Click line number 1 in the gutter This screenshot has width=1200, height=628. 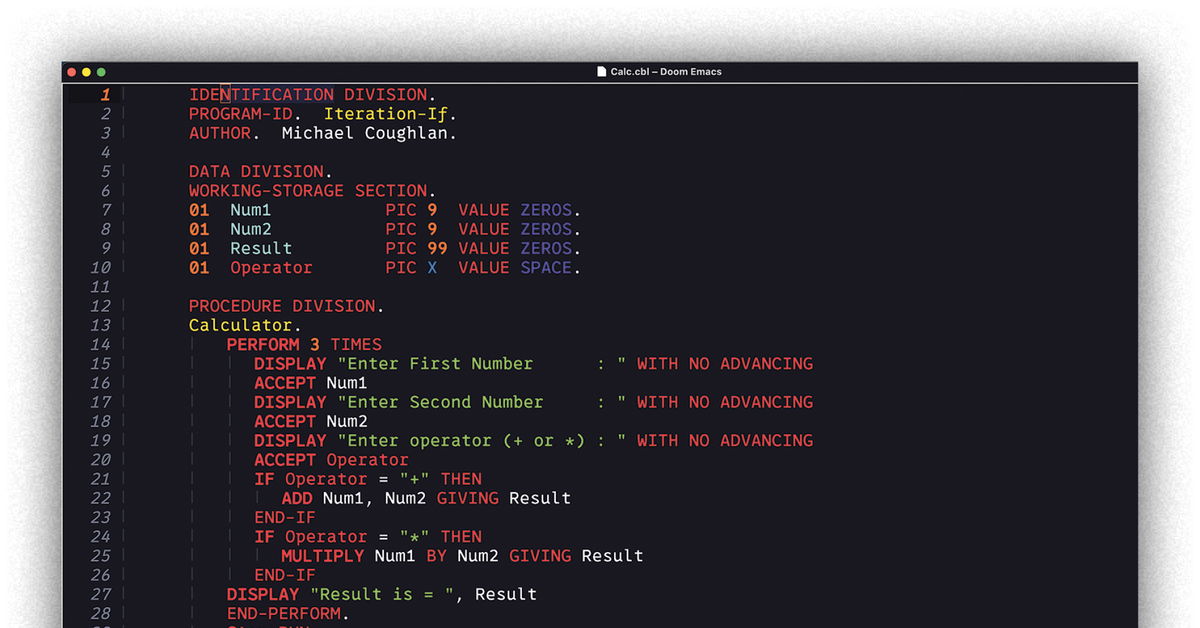click(104, 95)
